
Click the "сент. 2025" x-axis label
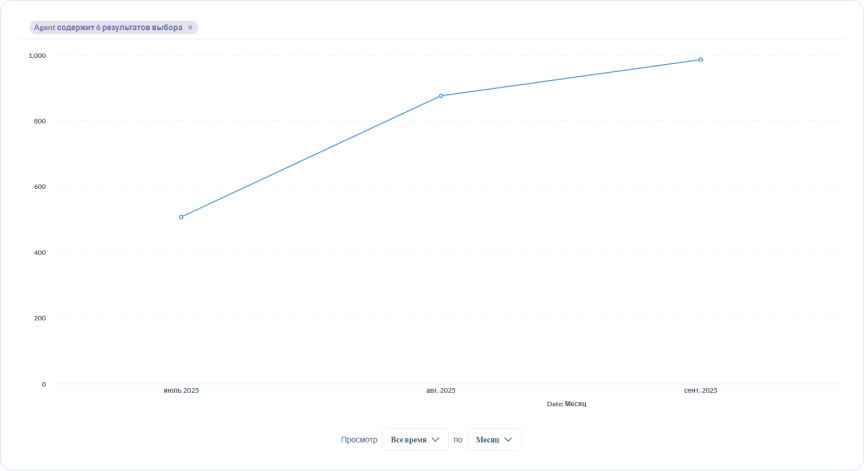[x=700, y=390]
